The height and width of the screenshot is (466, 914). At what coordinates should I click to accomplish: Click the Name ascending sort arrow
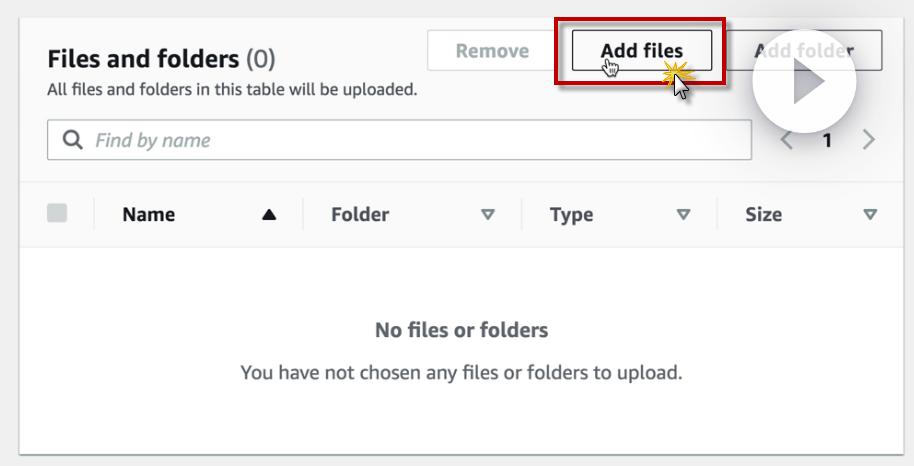pyautogui.click(x=269, y=215)
